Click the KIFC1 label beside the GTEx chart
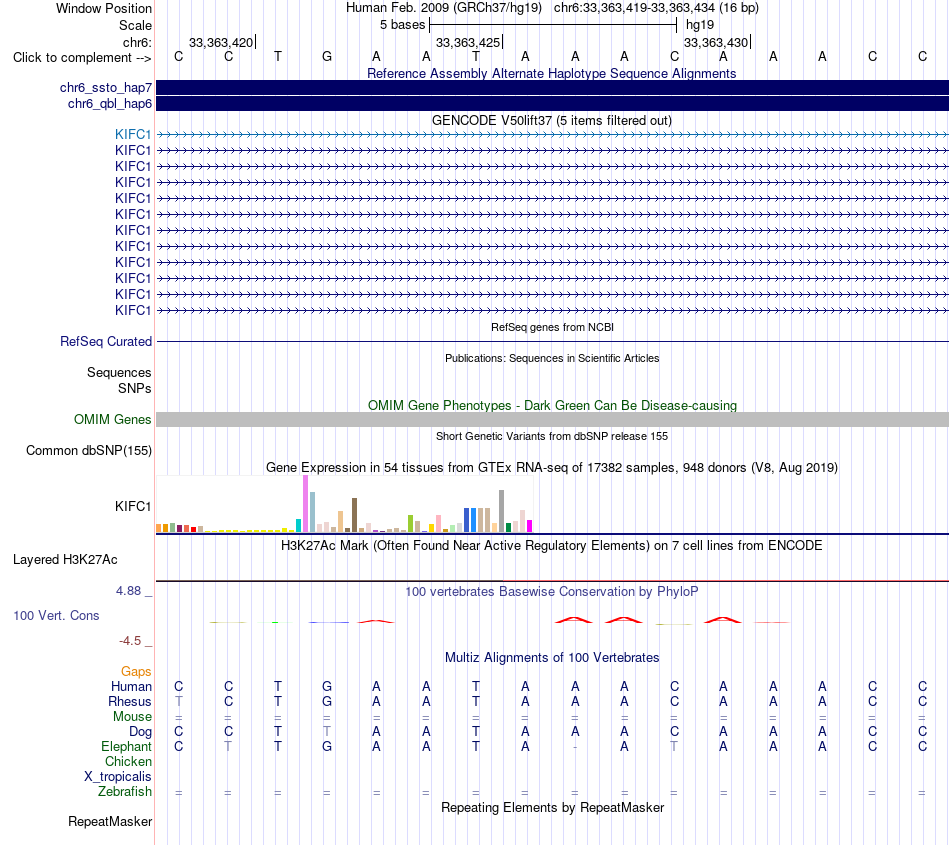This screenshot has width=950, height=845. (133, 506)
